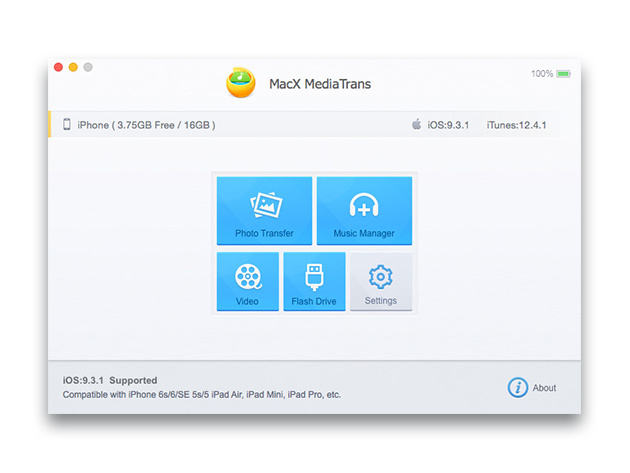This screenshot has height=473, width=630.
Task: Click the gray disabled zoom window button
Action: pyautogui.click(x=88, y=67)
